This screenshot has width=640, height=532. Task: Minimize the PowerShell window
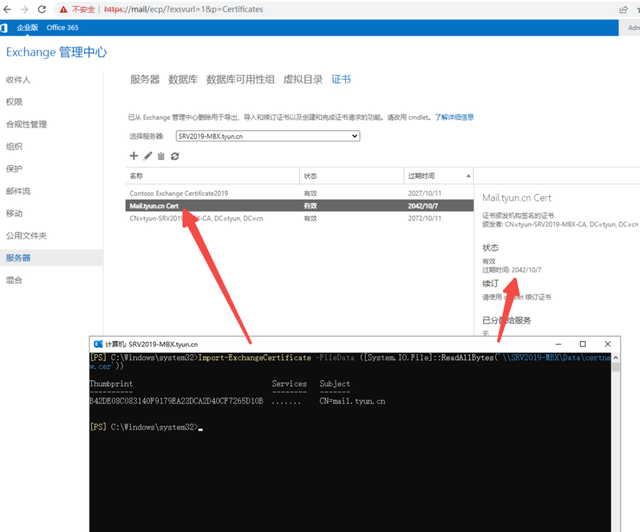click(558, 344)
